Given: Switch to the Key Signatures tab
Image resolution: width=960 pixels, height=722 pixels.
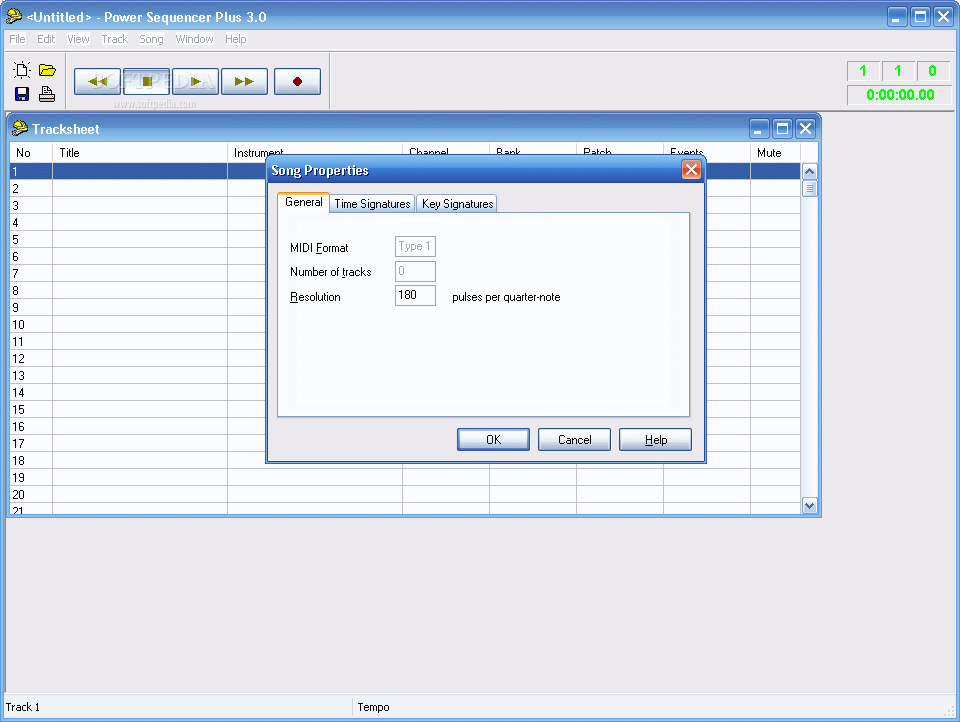Looking at the screenshot, I should point(457,204).
